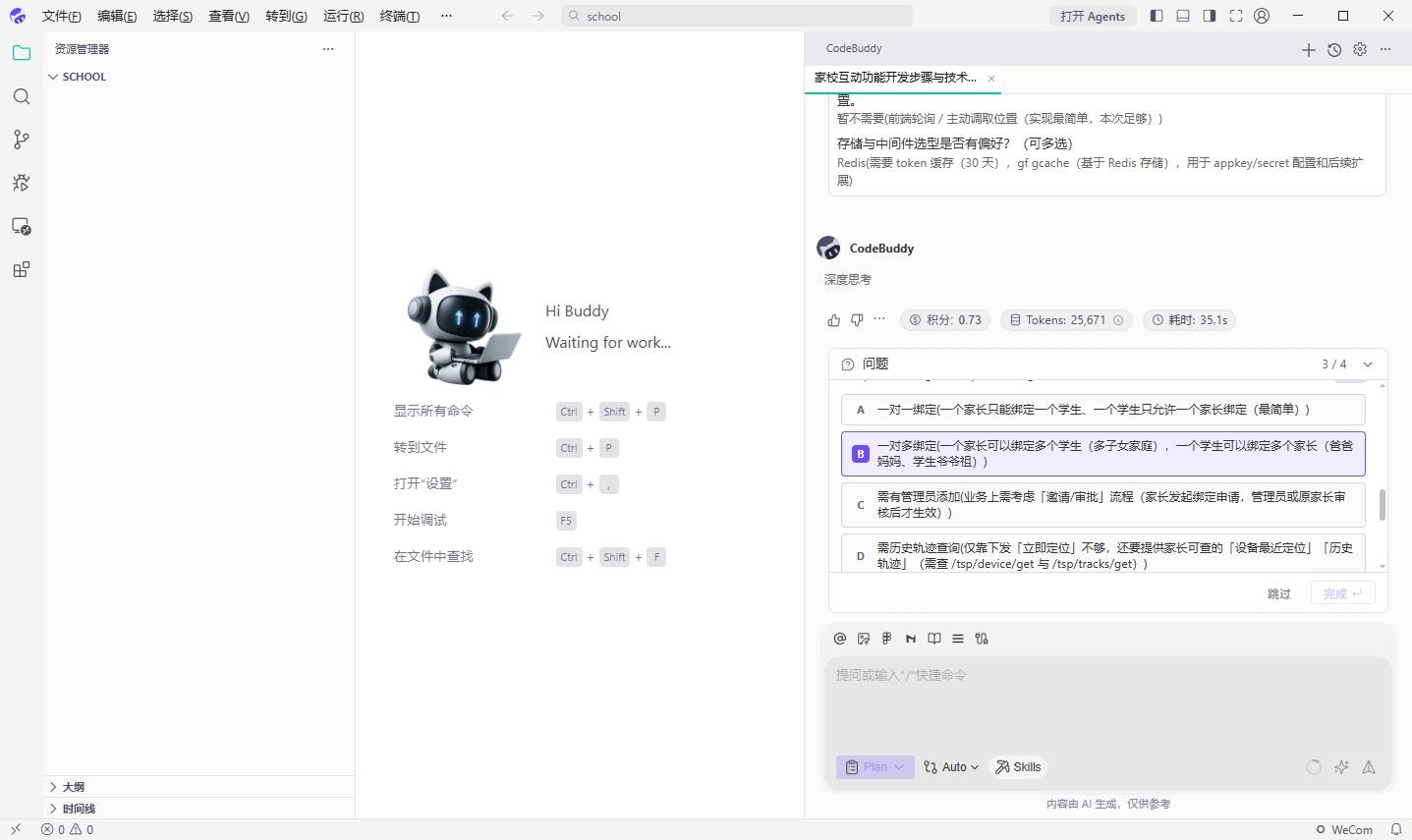1412x840 pixels.
Task: Click the thumbs up icon on the reply
Action: (834, 319)
